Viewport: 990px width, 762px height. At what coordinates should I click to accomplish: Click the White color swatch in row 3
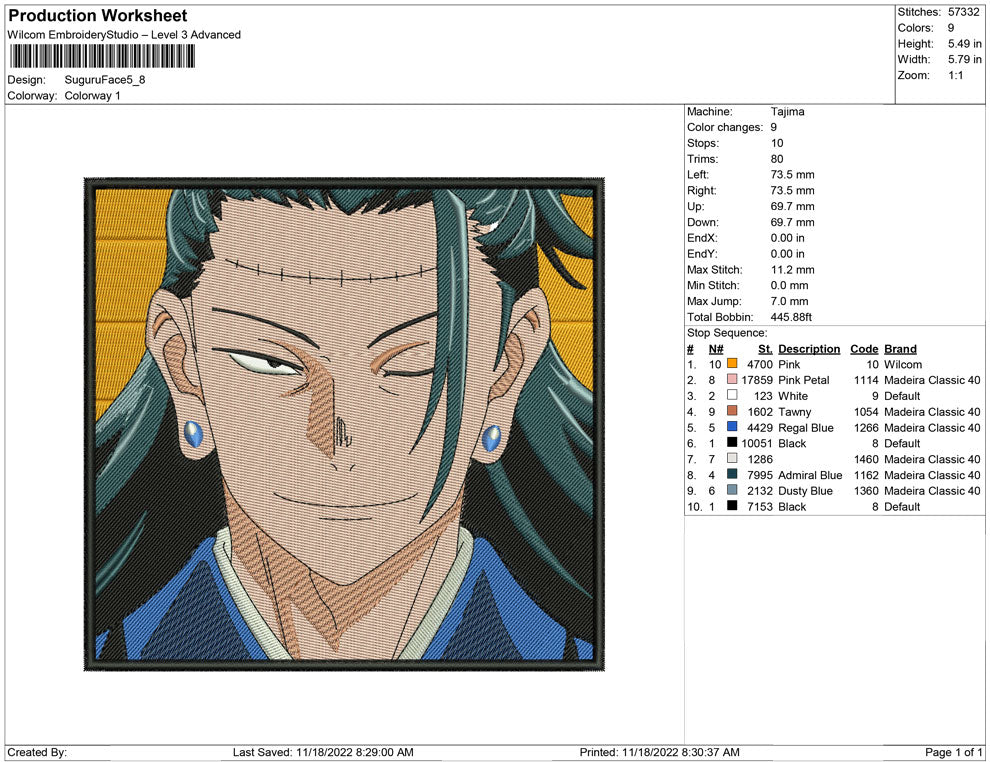pyautogui.click(x=732, y=395)
